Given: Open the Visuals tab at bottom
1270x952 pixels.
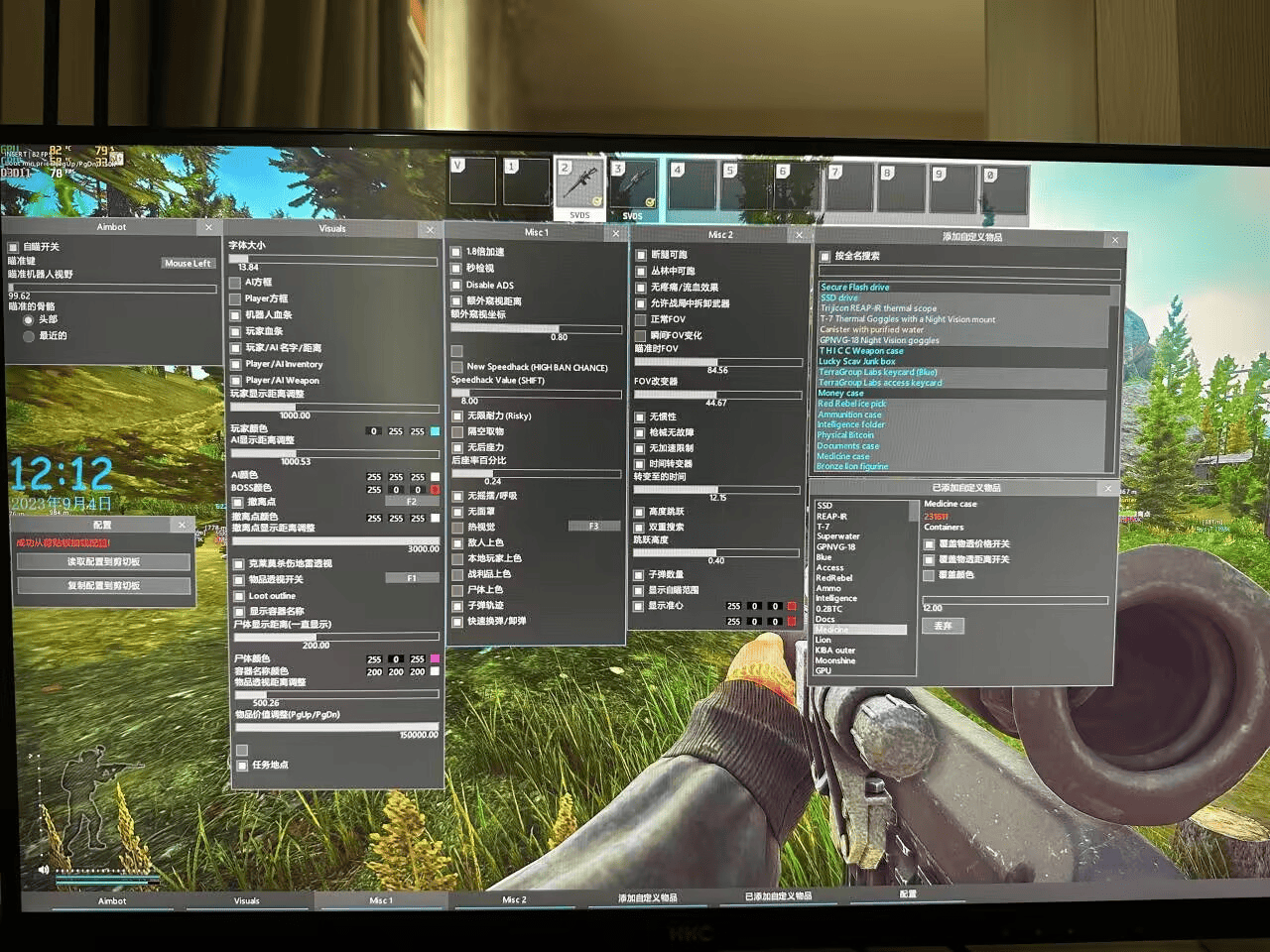Looking at the screenshot, I should (247, 900).
